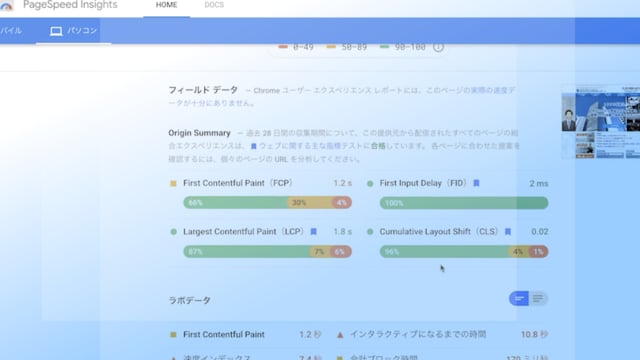This screenshot has width=640, height=360.
Task: Open the DOCS tab
Action: pos(214,5)
